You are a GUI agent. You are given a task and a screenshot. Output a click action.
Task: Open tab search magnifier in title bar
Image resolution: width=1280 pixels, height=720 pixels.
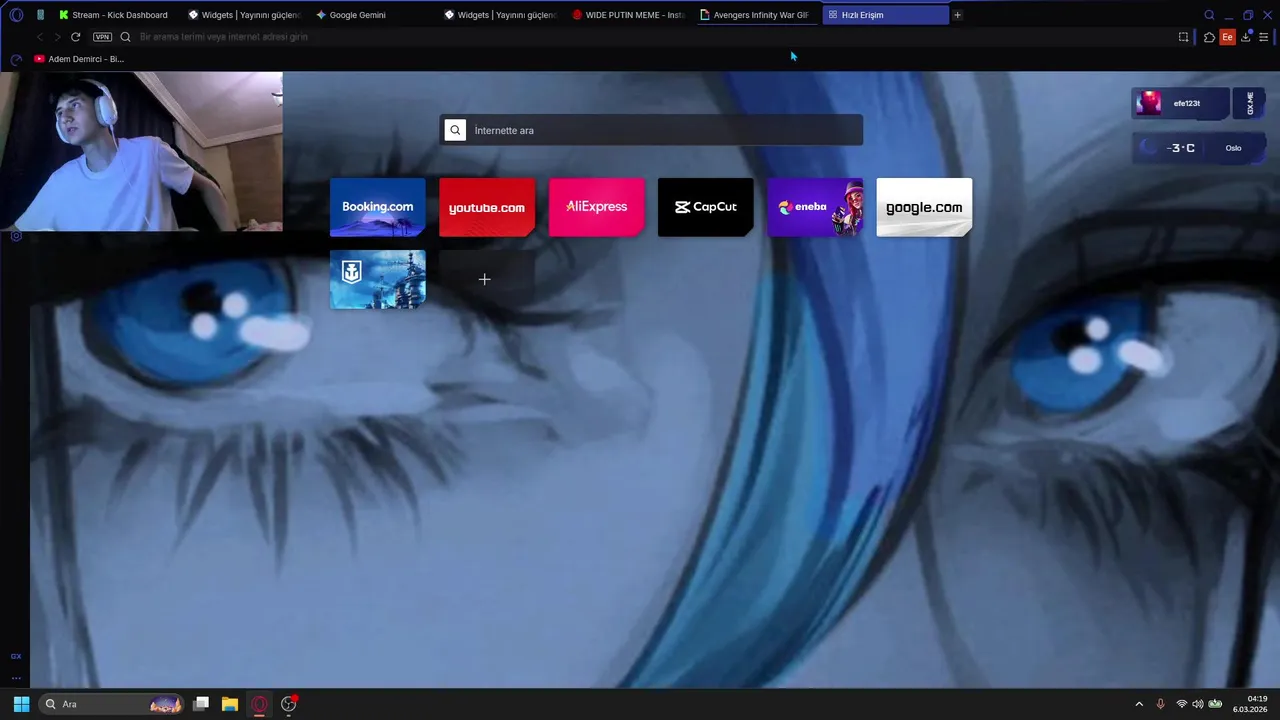pyautogui.click(x=1209, y=15)
